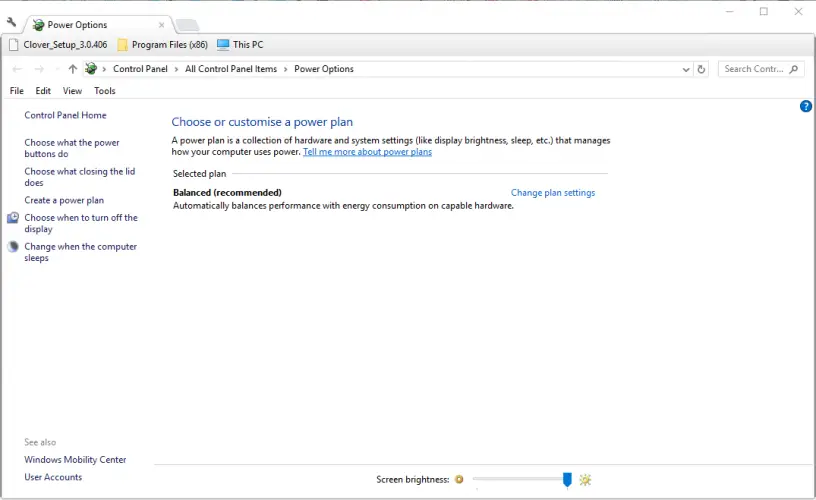Click the refresh button beside address bar
The height and width of the screenshot is (500, 816).
(x=702, y=69)
